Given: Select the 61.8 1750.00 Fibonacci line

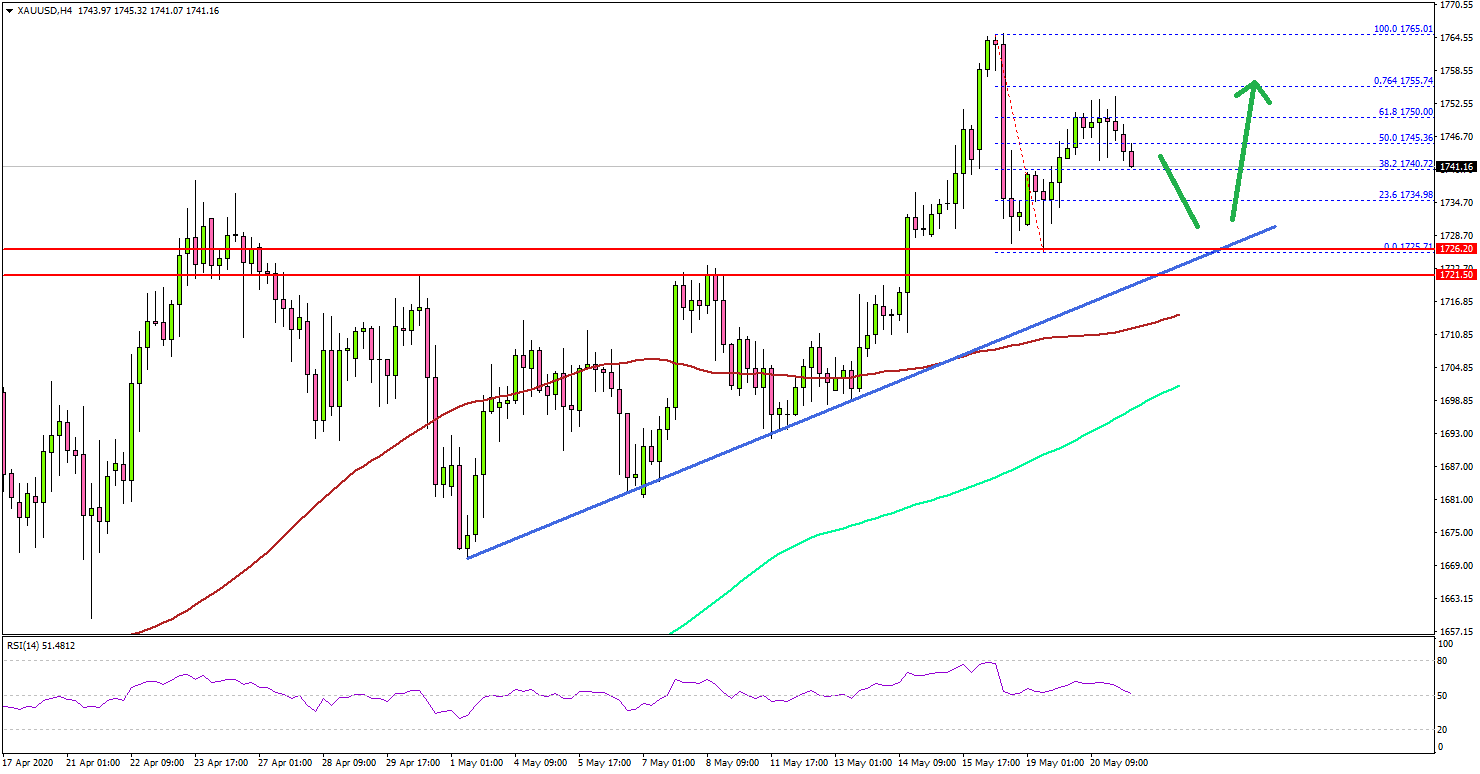Looking at the screenshot, I should click(1404, 112).
